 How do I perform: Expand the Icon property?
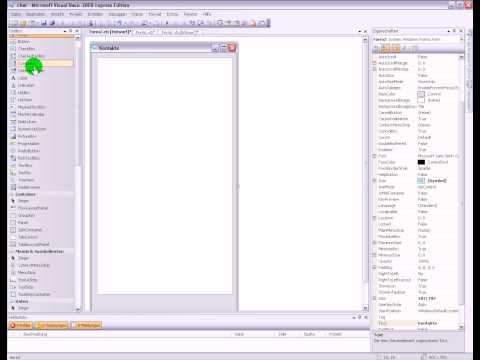pyautogui.click(x=374, y=181)
